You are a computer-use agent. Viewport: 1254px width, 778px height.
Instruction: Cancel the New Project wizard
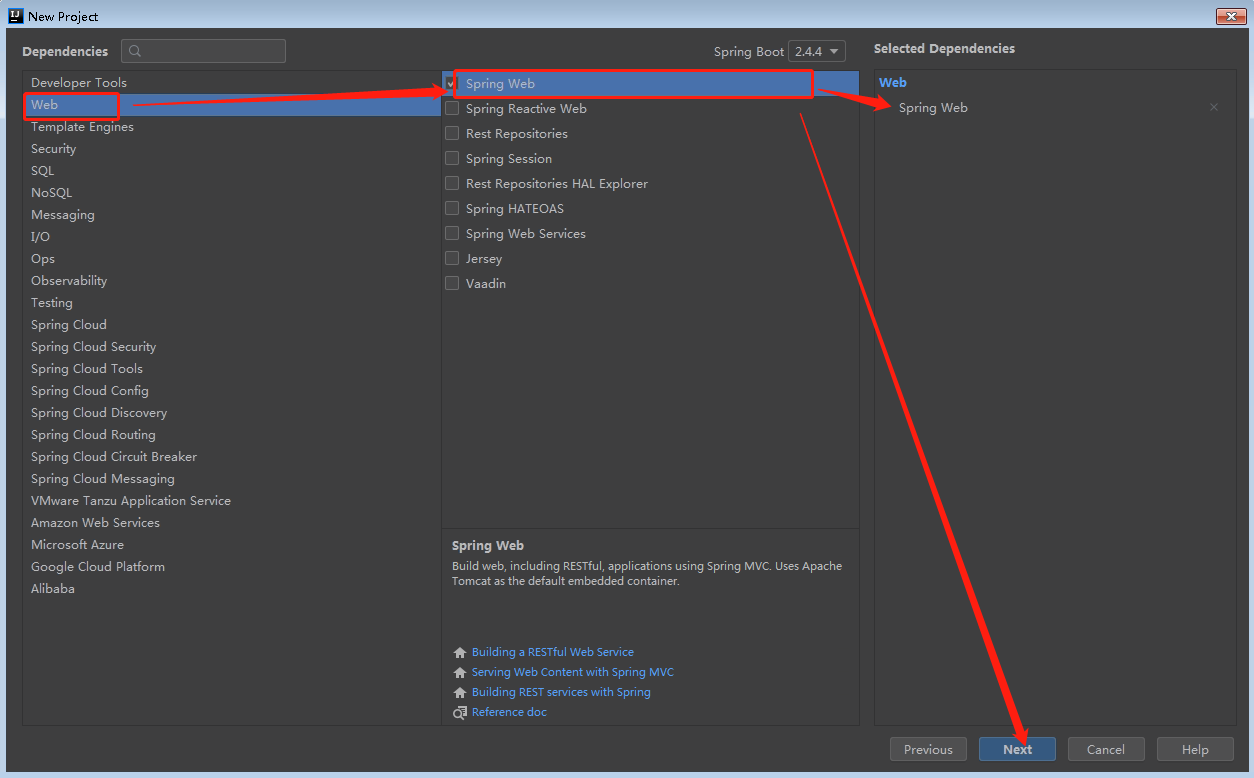point(1106,750)
